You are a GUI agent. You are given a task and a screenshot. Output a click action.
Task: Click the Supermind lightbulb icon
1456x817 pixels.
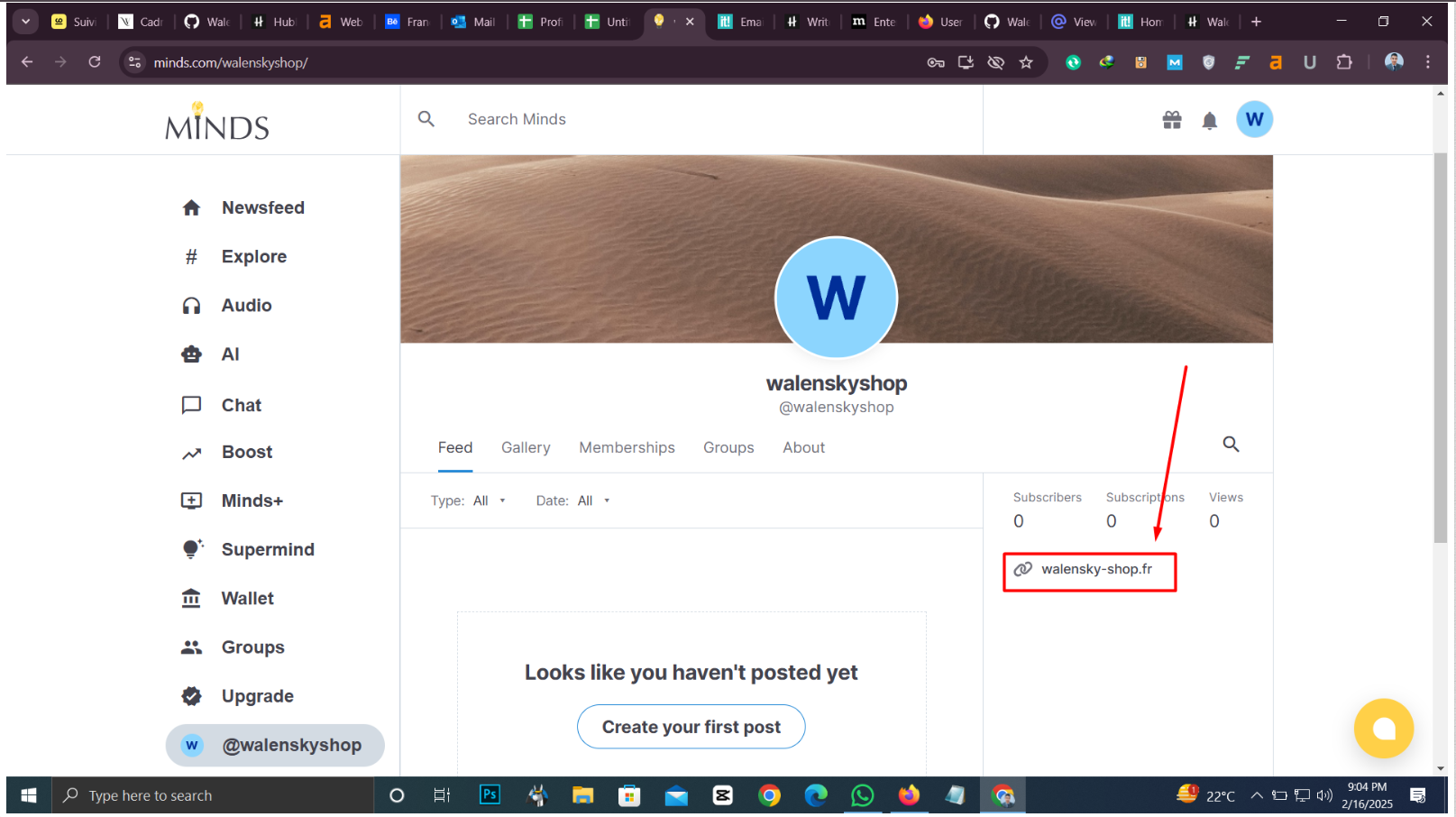pyautogui.click(x=192, y=549)
